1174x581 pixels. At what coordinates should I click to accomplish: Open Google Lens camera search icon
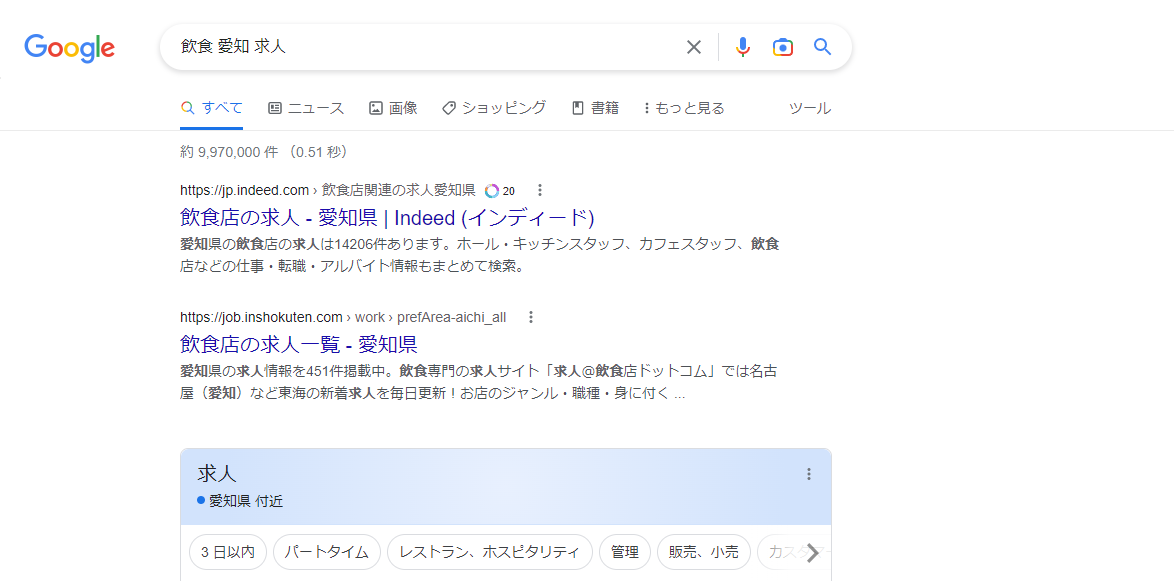(782, 47)
